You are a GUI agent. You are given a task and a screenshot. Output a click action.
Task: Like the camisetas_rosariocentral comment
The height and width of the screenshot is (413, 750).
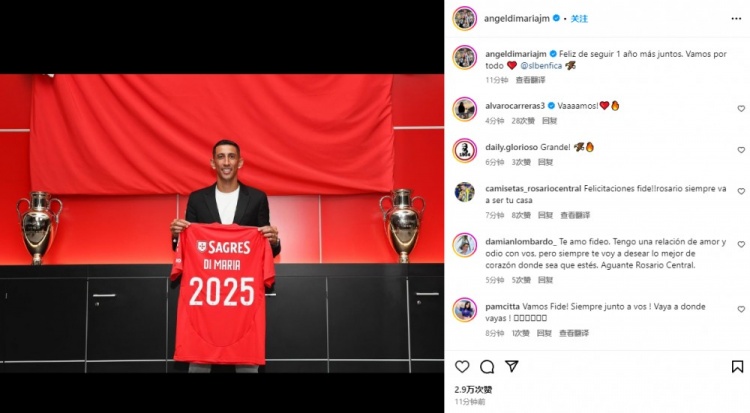(x=741, y=191)
